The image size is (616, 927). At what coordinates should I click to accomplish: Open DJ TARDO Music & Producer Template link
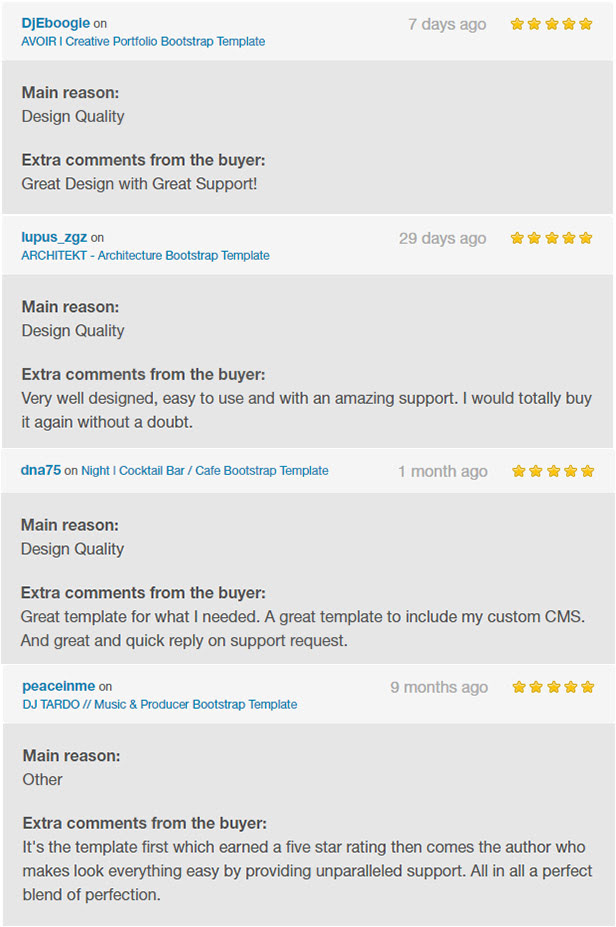click(x=160, y=704)
